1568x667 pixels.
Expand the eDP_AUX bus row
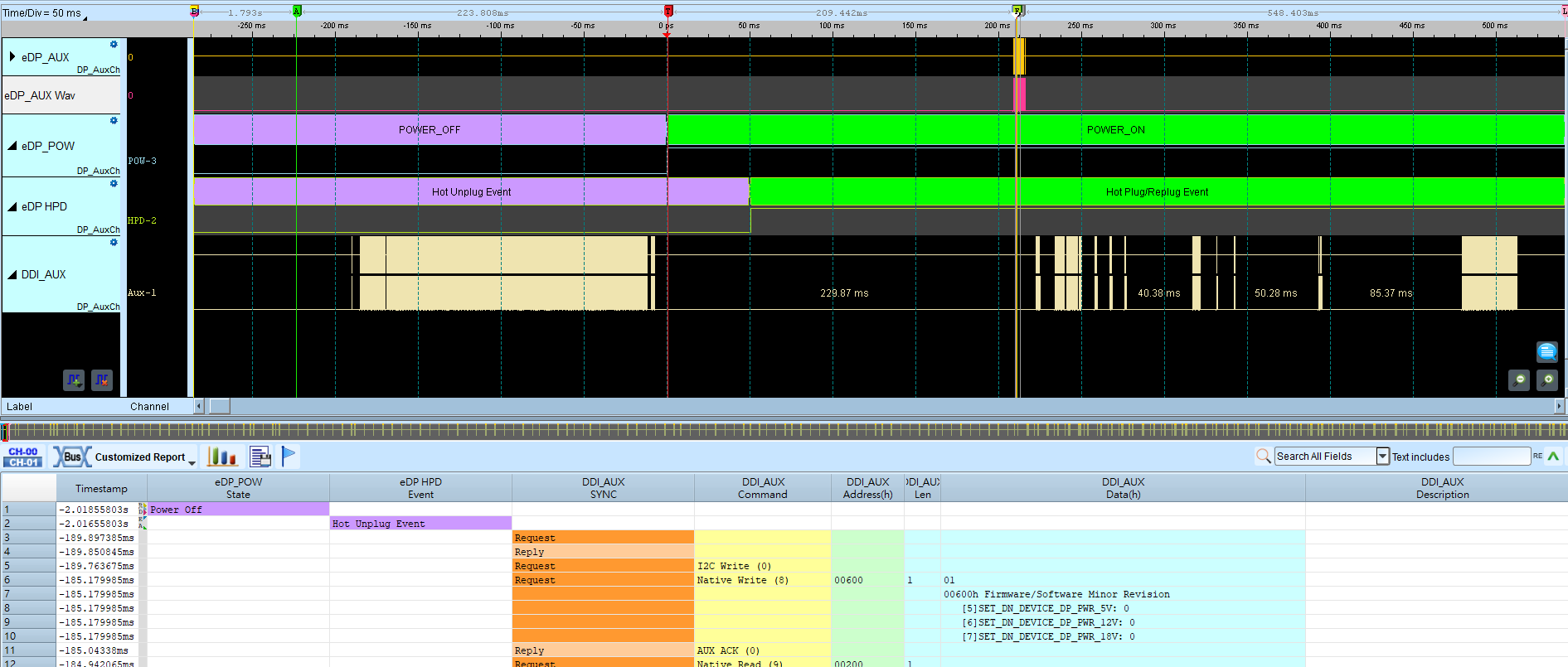click(12, 57)
